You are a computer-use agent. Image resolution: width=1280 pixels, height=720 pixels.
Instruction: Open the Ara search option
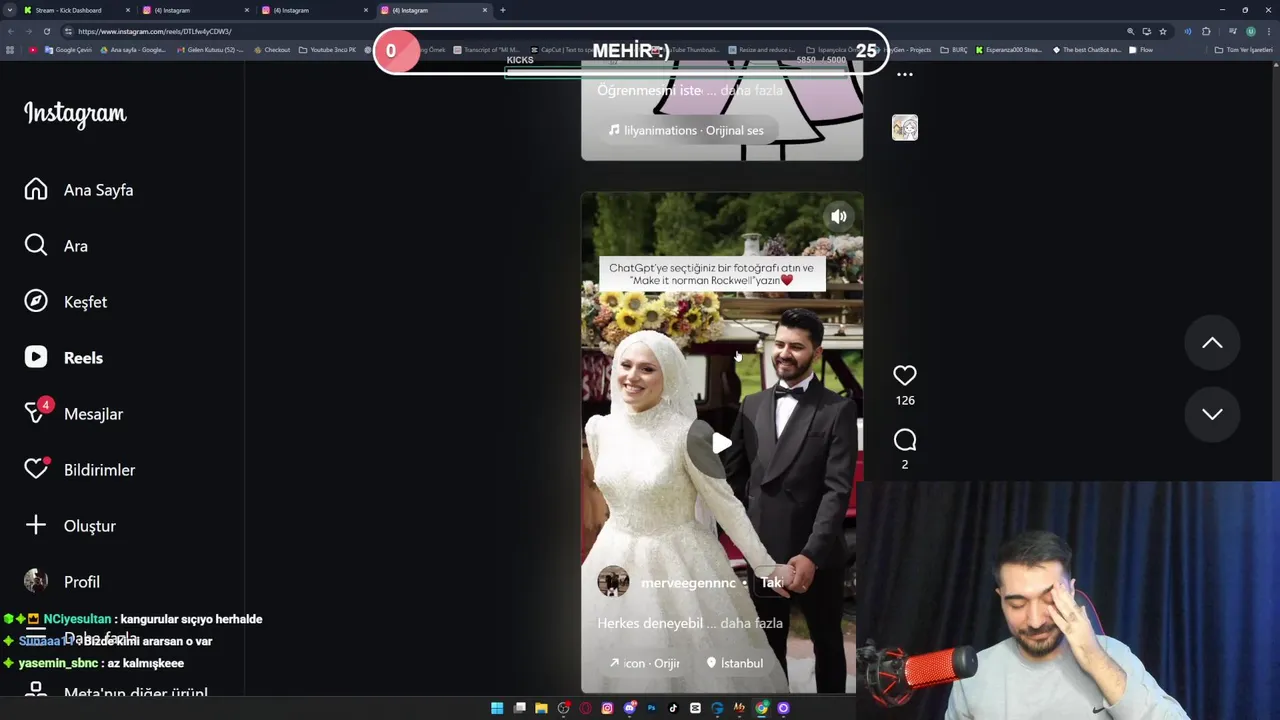[57, 246]
